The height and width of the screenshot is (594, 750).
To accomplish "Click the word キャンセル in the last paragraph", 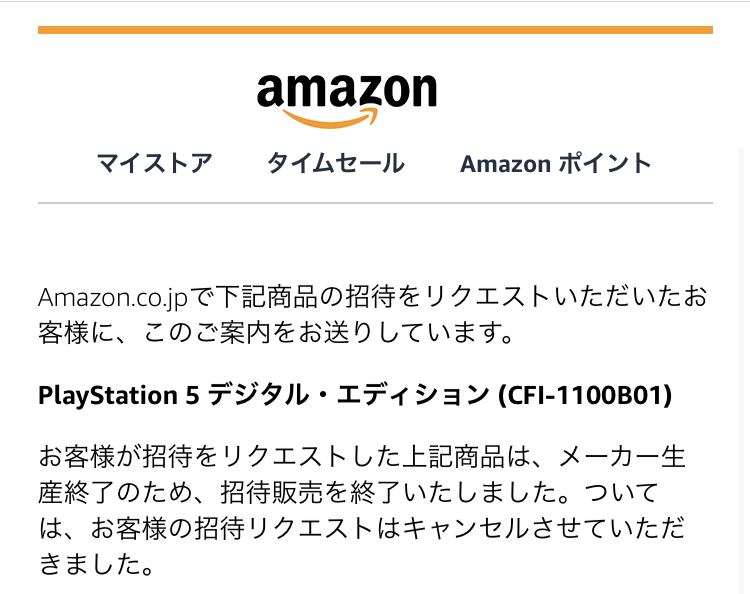I will 466,528.
